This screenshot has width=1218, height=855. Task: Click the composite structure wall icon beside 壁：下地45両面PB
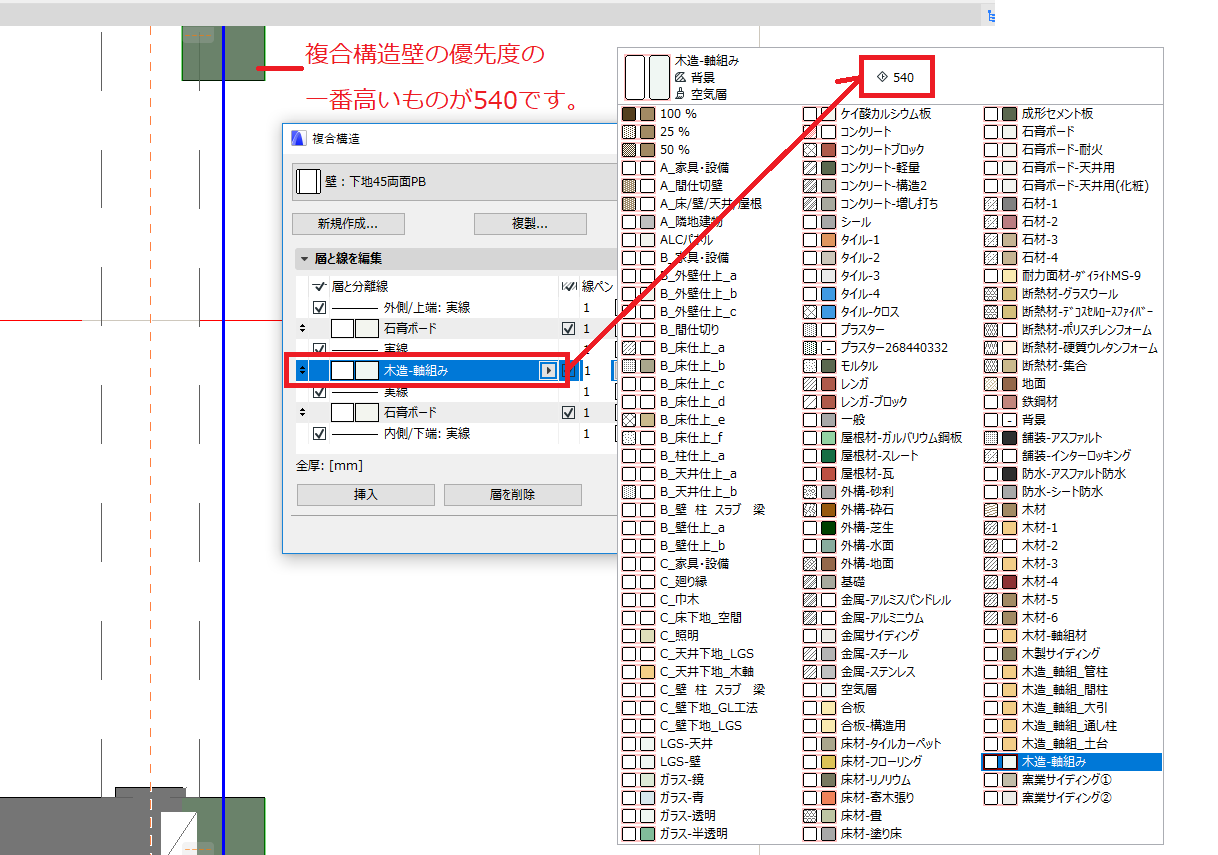[x=309, y=183]
